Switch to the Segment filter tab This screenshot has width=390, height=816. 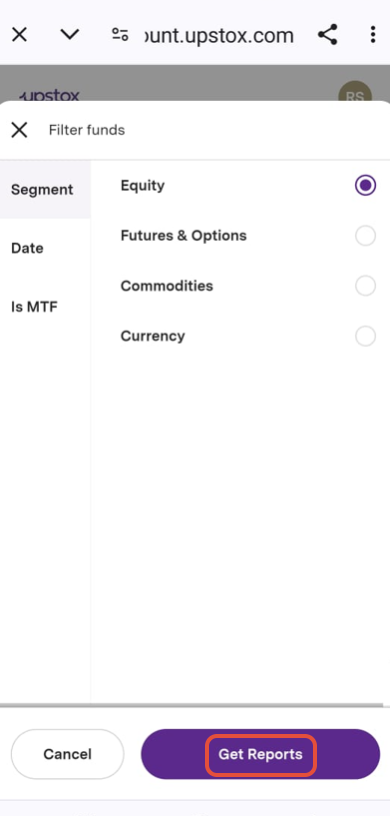click(45, 189)
